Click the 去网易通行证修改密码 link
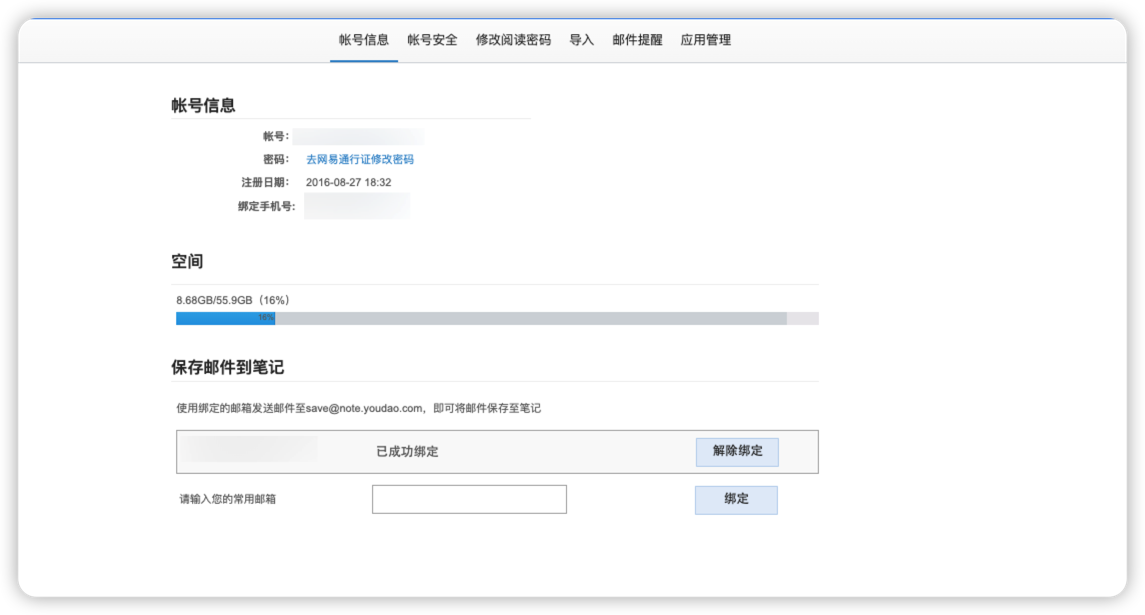This screenshot has width=1145, height=615. pyautogui.click(x=359, y=159)
